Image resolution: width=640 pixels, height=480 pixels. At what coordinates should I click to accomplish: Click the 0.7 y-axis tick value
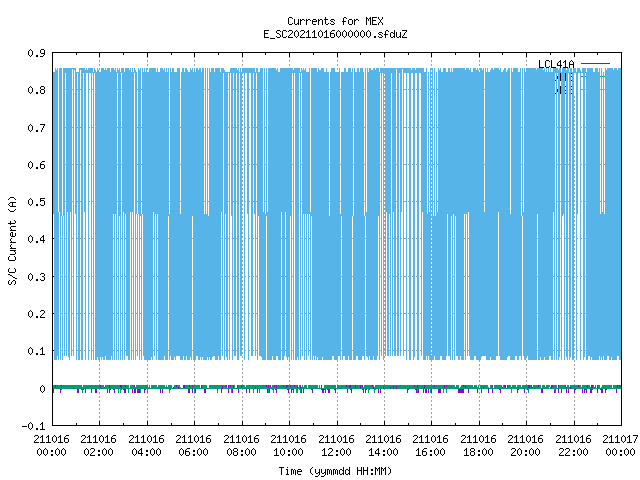[x=36, y=128]
